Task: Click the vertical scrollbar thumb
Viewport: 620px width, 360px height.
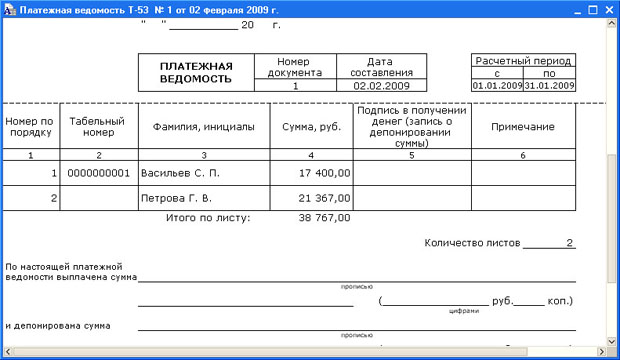Action: (x=611, y=218)
